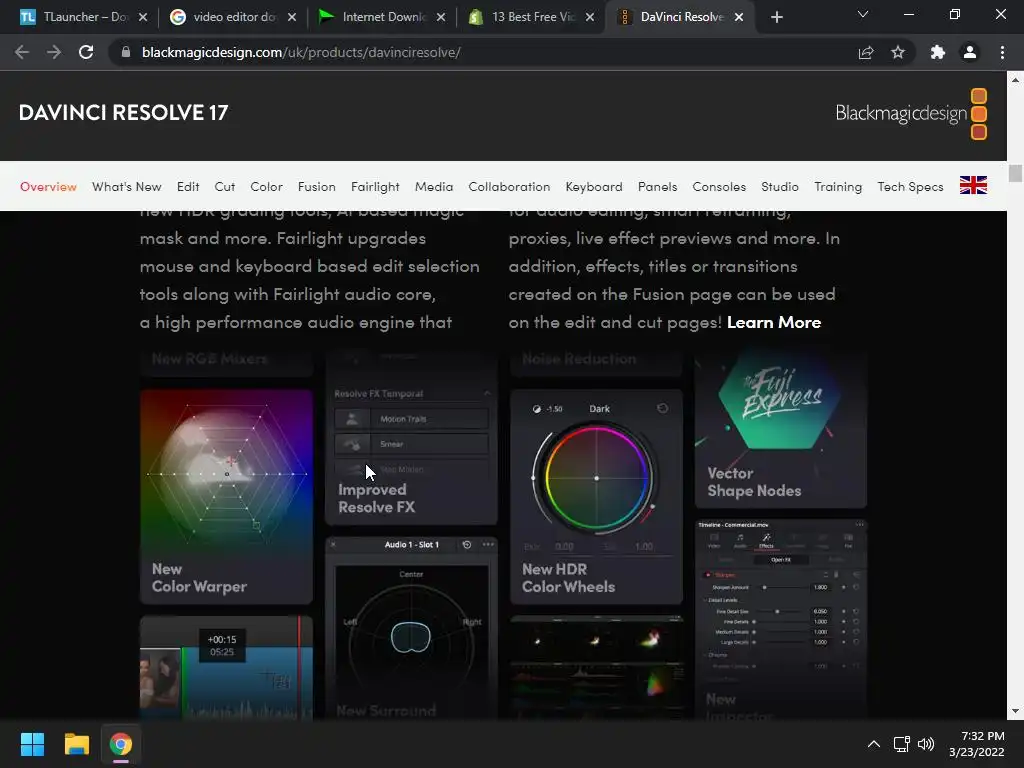Open the Consoles page link
Image resolution: width=1024 pixels, height=768 pixels.
tap(719, 187)
